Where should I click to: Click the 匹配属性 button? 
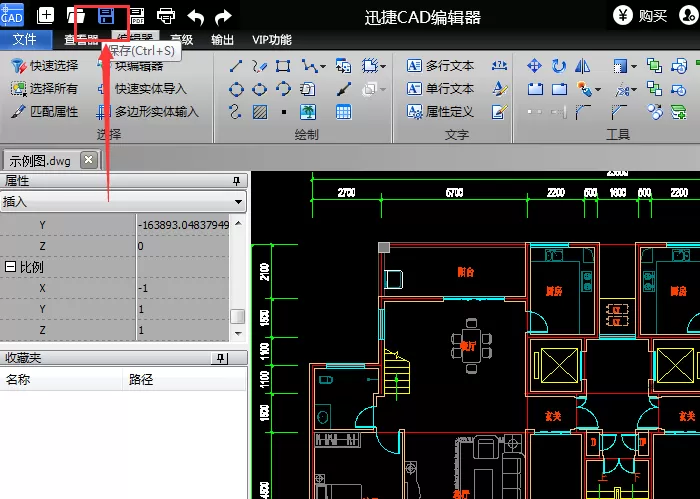click(x=44, y=112)
